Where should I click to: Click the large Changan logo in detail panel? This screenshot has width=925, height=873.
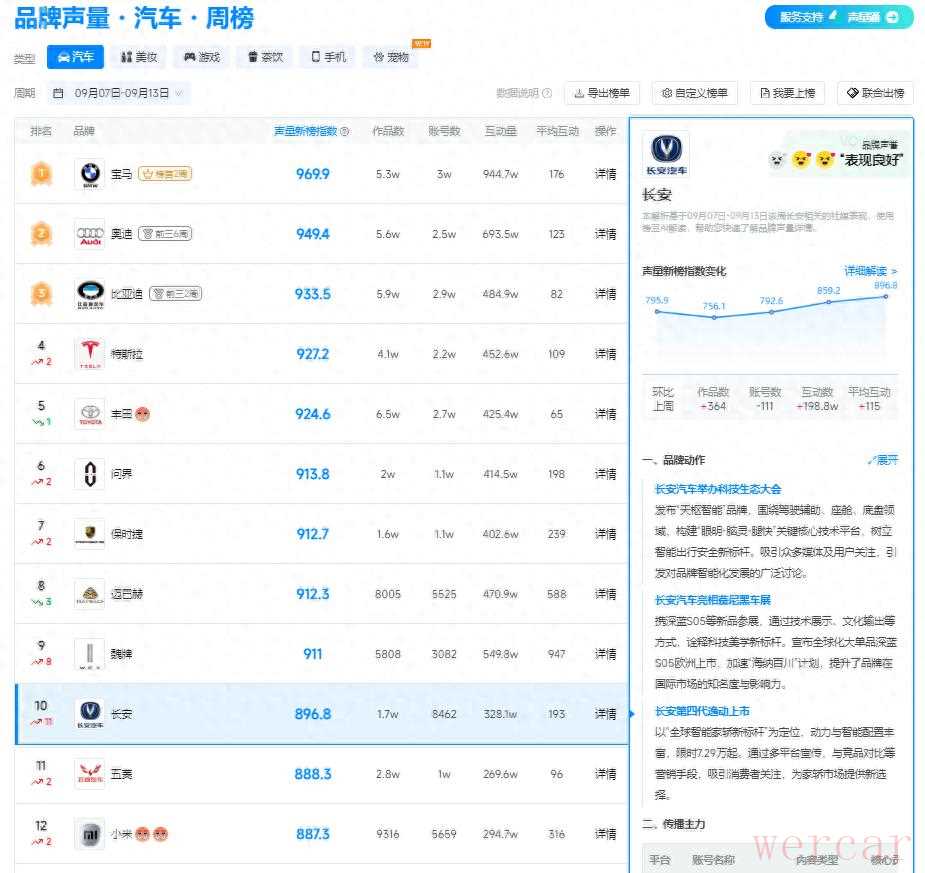coord(665,152)
